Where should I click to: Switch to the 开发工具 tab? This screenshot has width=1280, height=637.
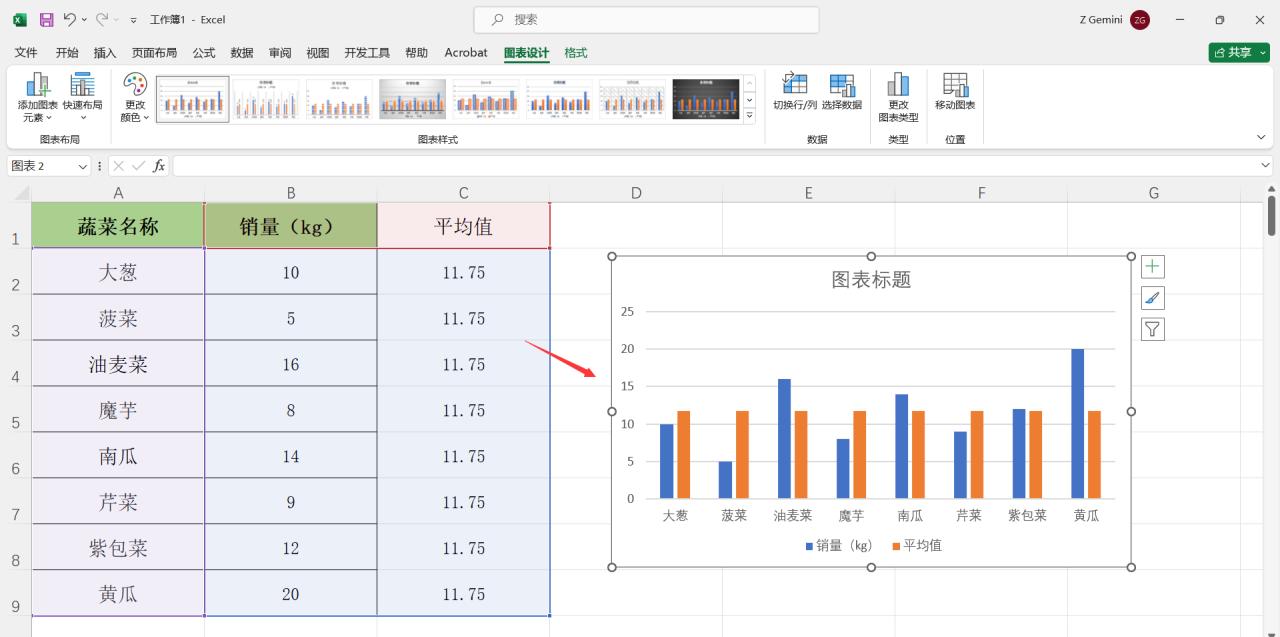pyautogui.click(x=367, y=53)
